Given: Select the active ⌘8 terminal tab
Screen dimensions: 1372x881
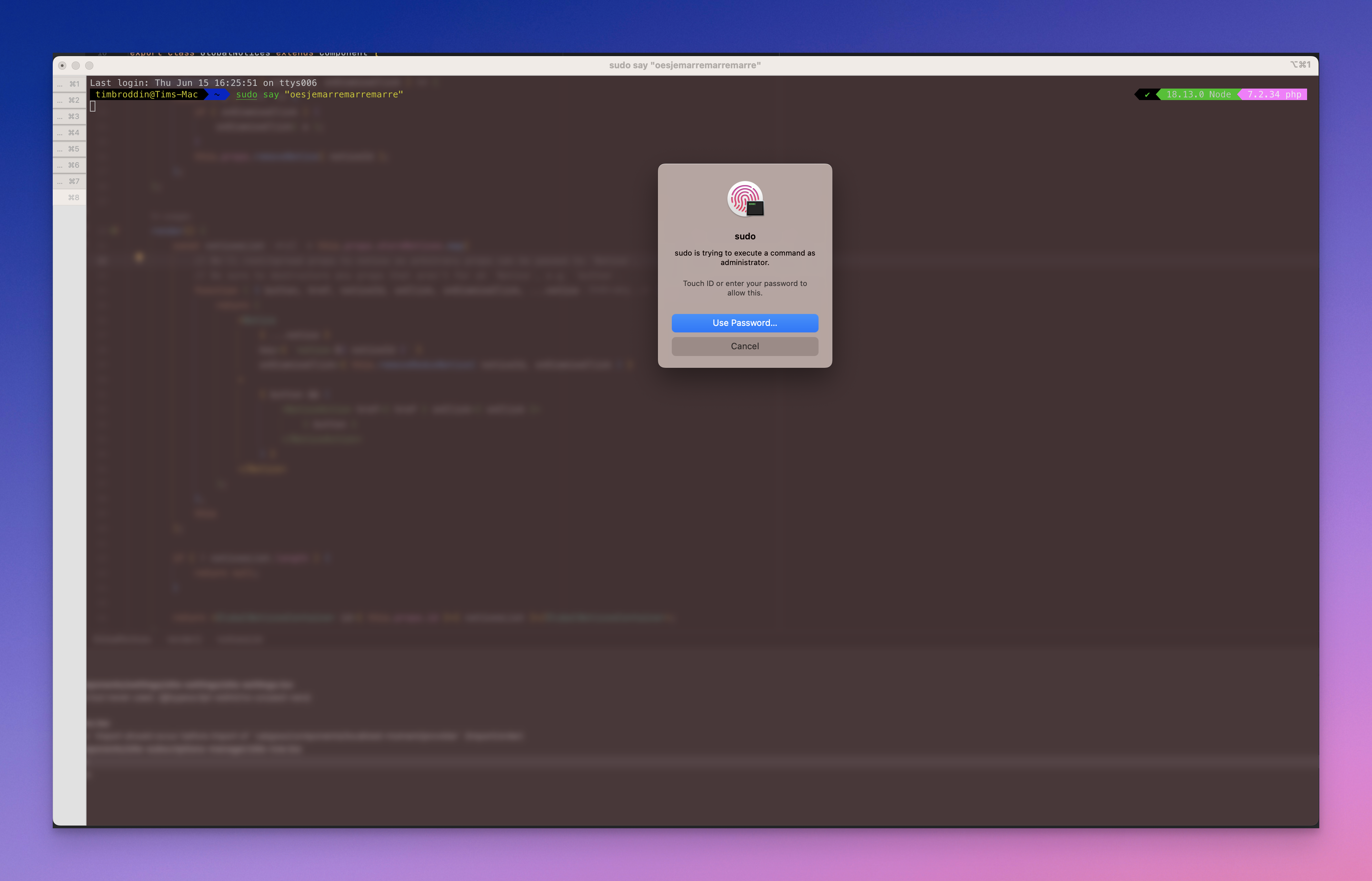Looking at the screenshot, I should pos(69,197).
